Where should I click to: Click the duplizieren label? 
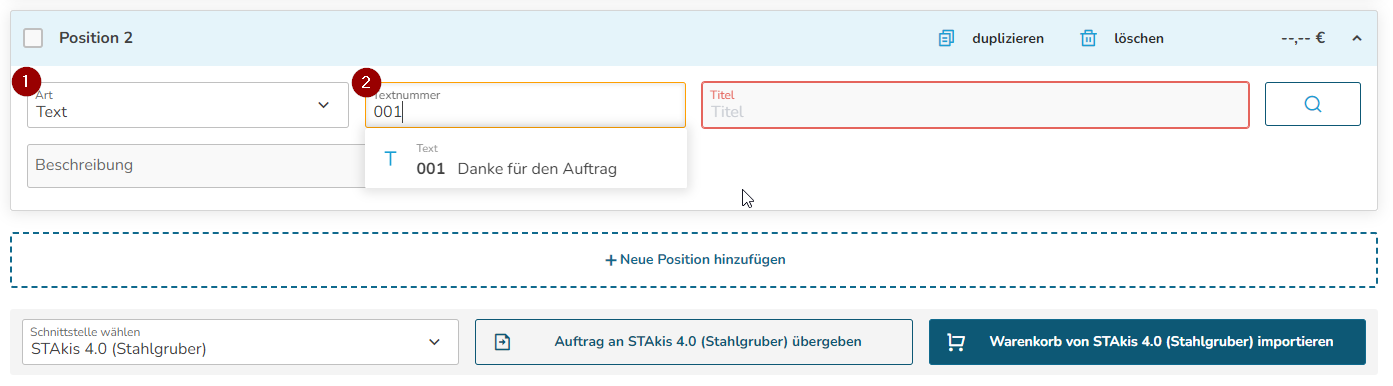click(x=1008, y=39)
